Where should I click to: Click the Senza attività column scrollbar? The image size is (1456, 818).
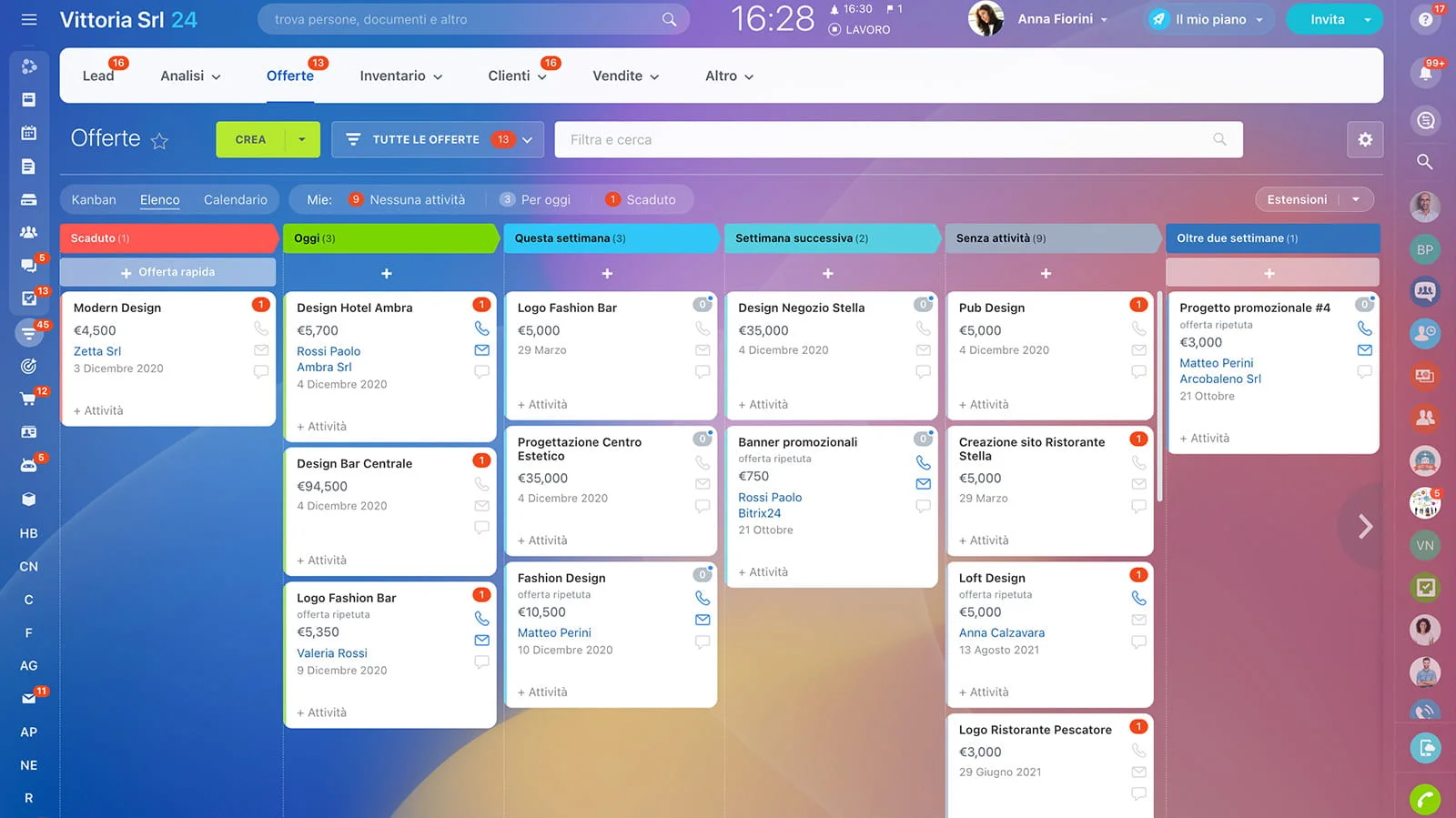click(x=1159, y=397)
